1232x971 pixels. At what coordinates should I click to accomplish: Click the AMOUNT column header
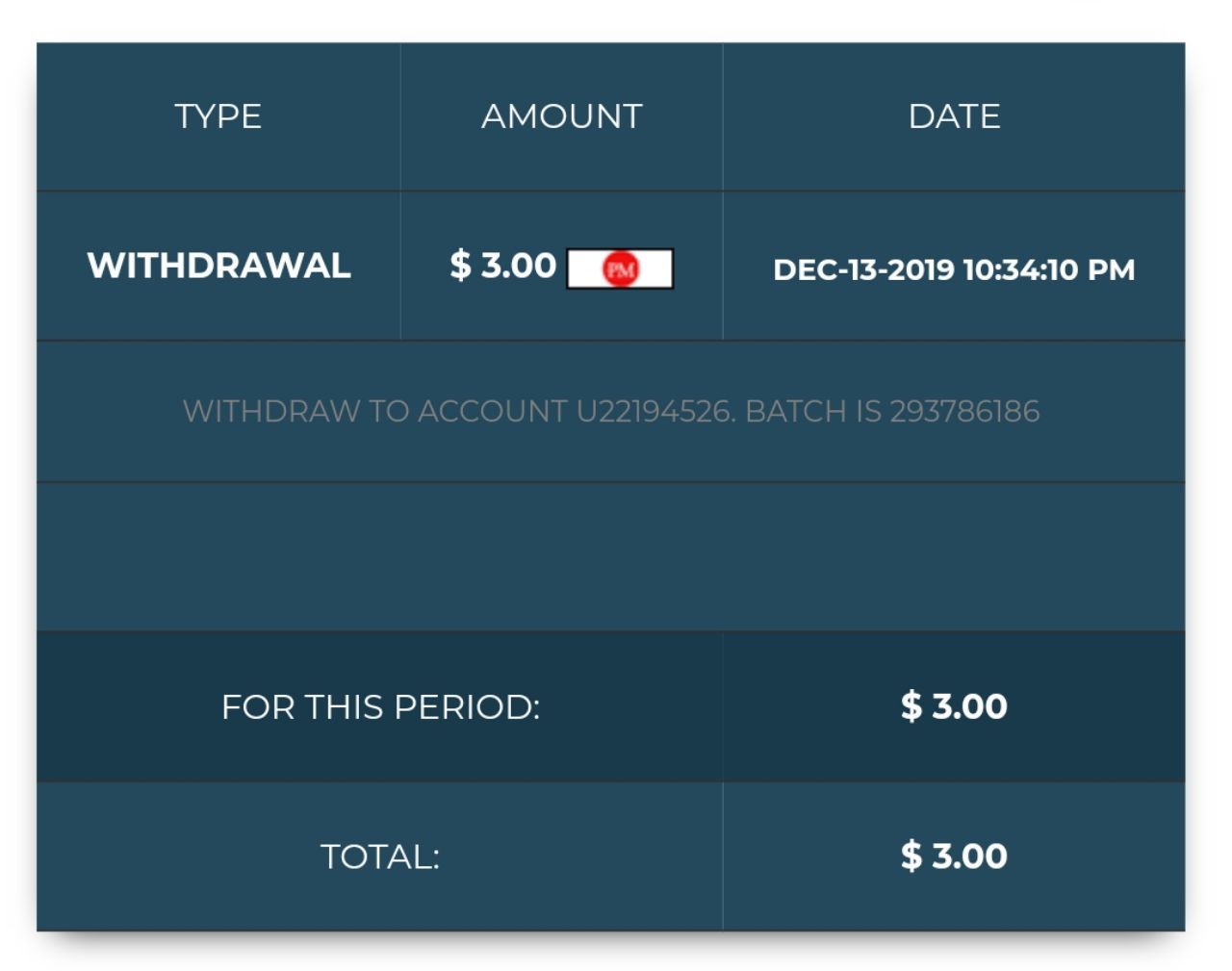[562, 116]
